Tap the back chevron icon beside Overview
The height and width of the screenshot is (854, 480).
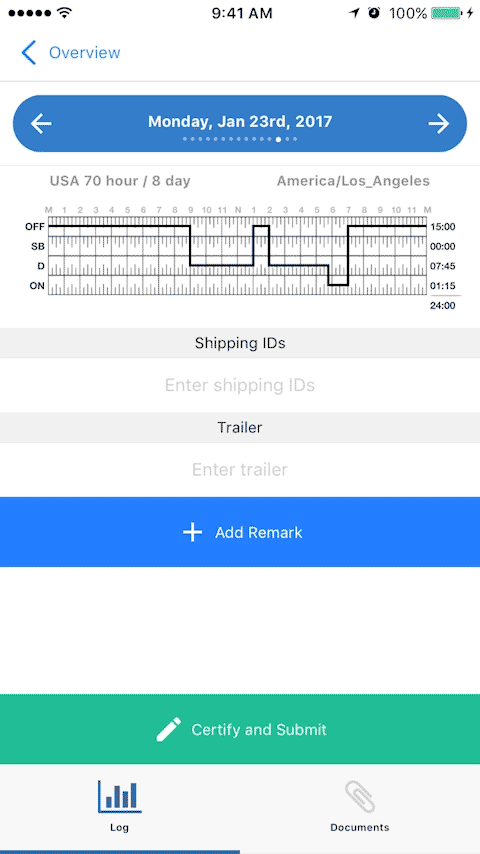(x=28, y=53)
